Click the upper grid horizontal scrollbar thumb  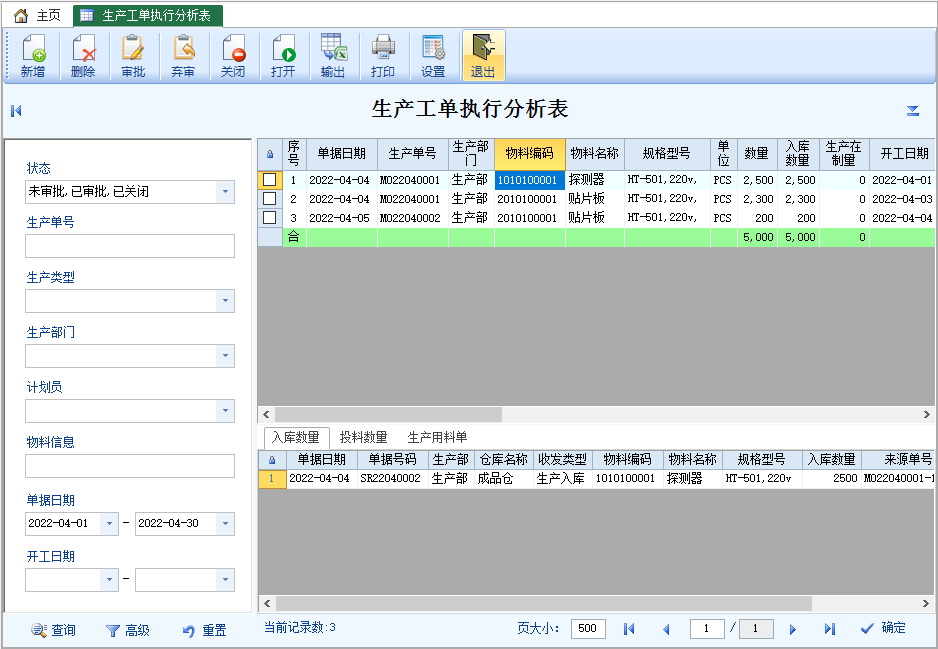coord(388,415)
